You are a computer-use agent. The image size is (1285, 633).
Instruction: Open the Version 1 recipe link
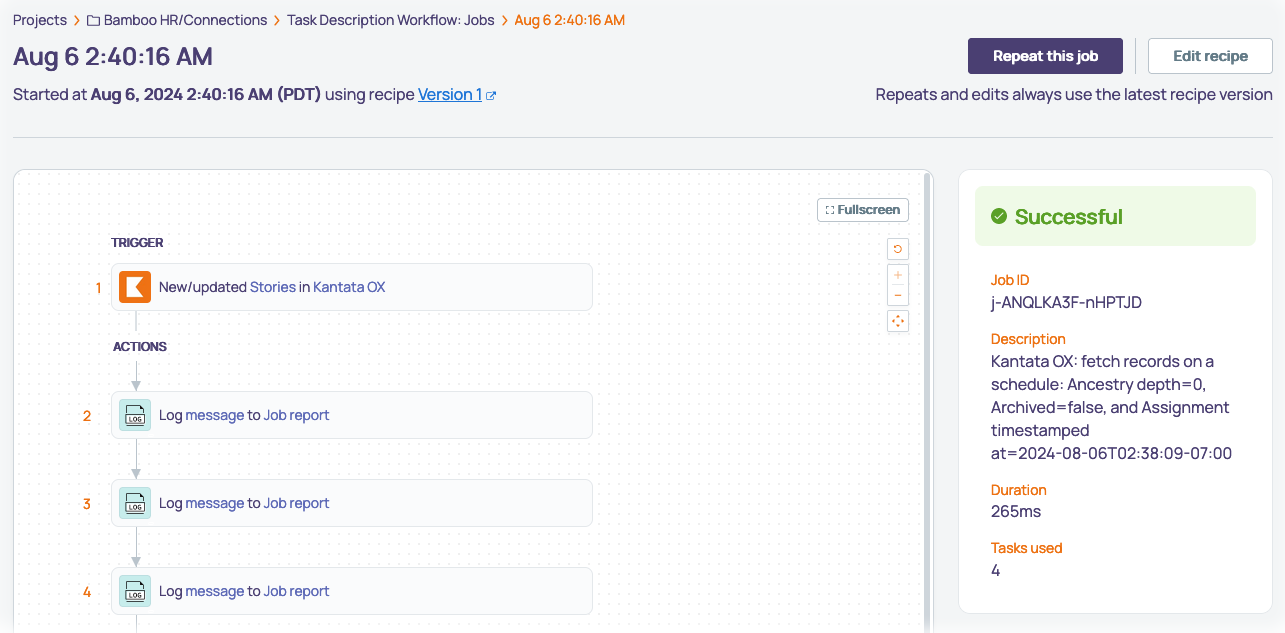(450, 94)
